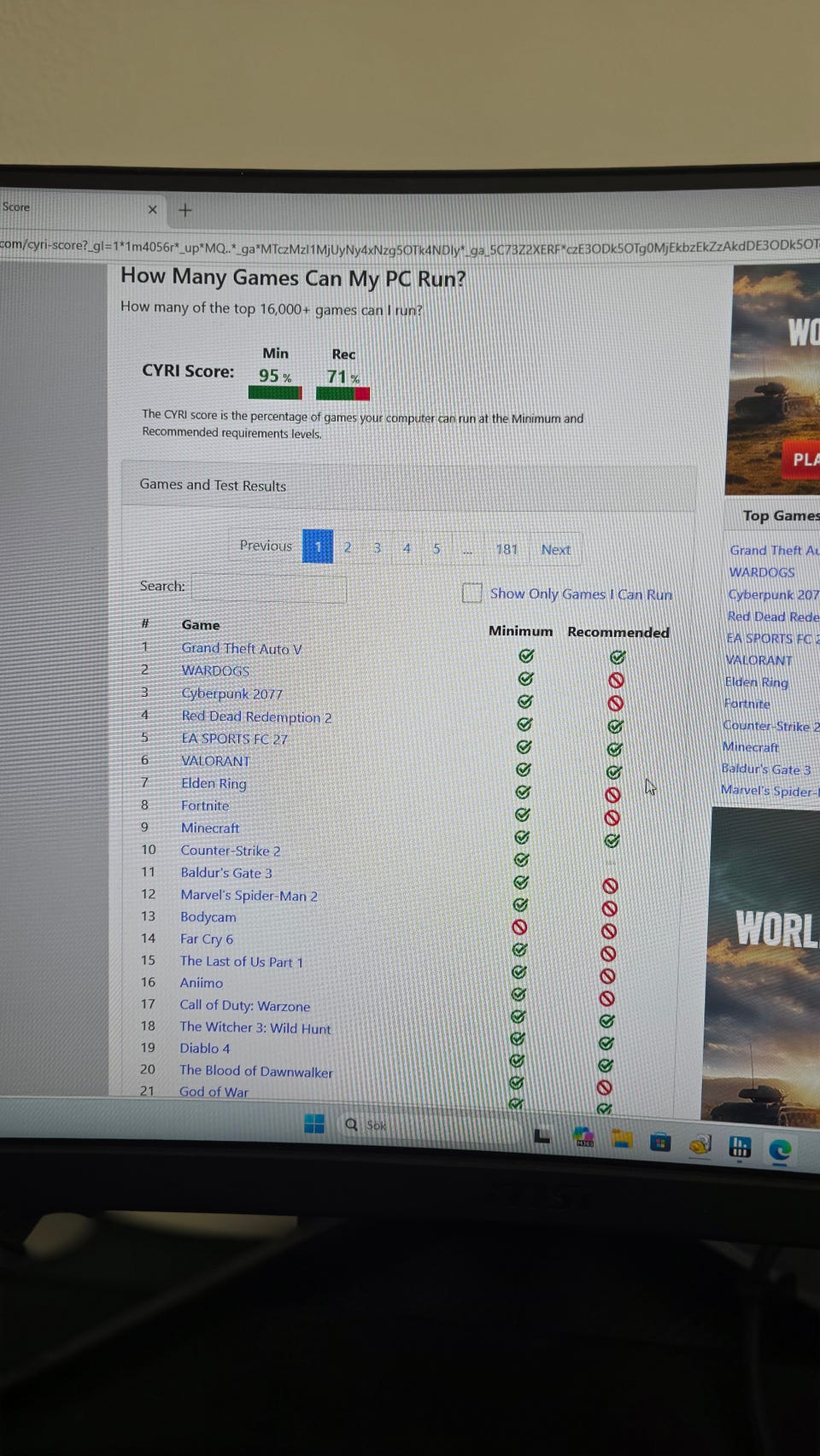Click the minimum check icon for Far Cry 6
The width and height of the screenshot is (820, 1456).
point(519,950)
